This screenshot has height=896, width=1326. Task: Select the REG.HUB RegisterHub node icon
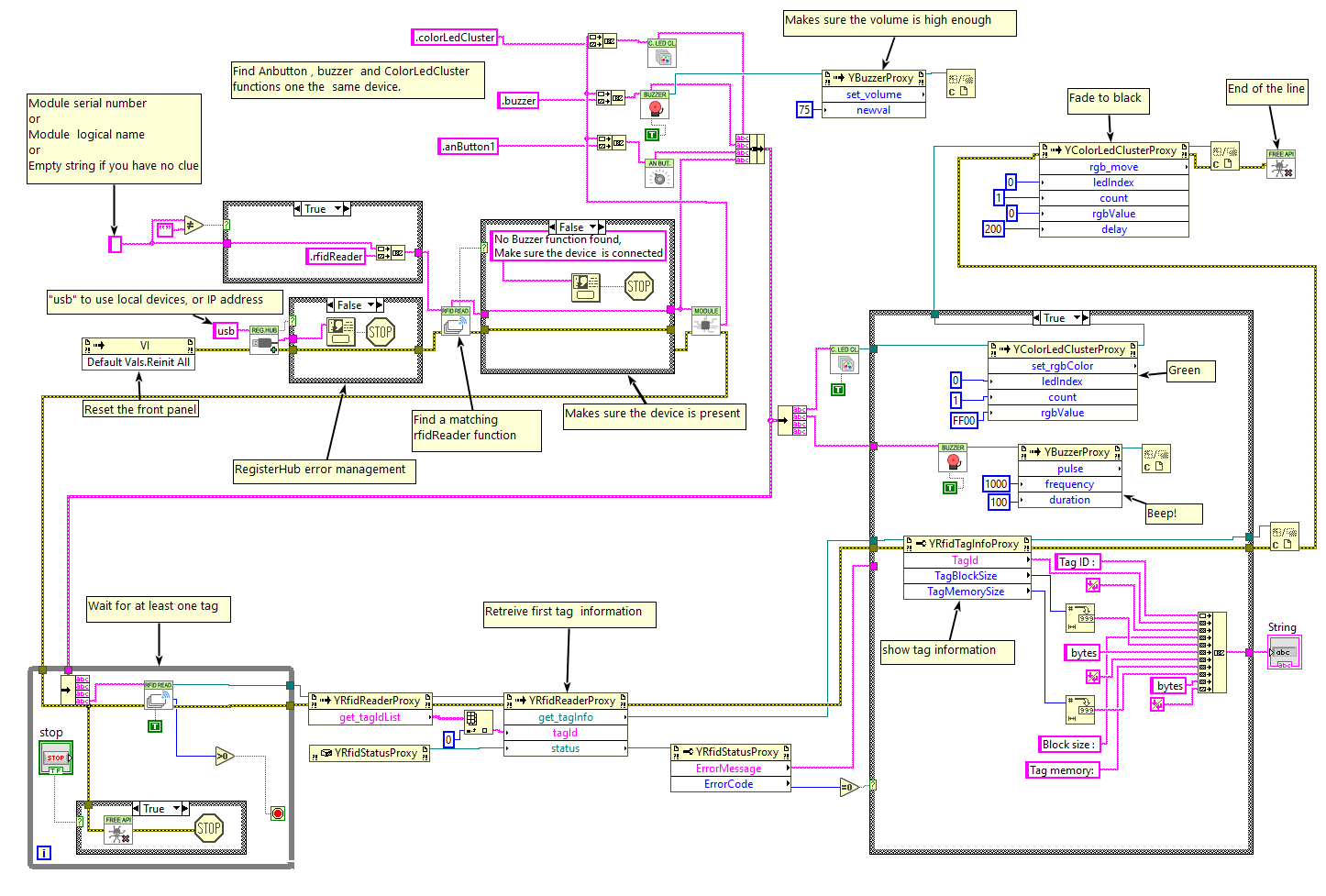264,340
